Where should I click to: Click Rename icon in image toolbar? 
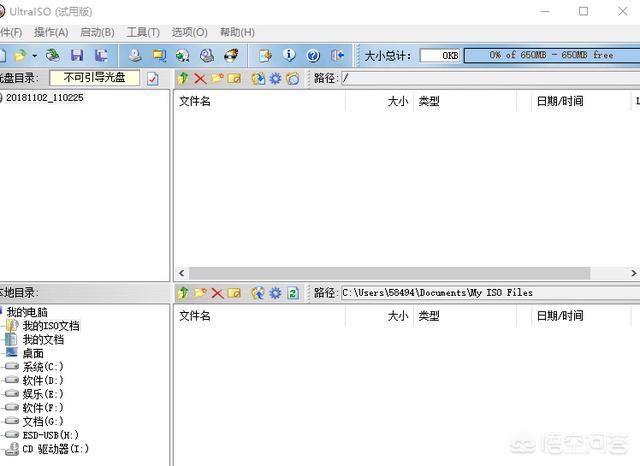coord(234,78)
